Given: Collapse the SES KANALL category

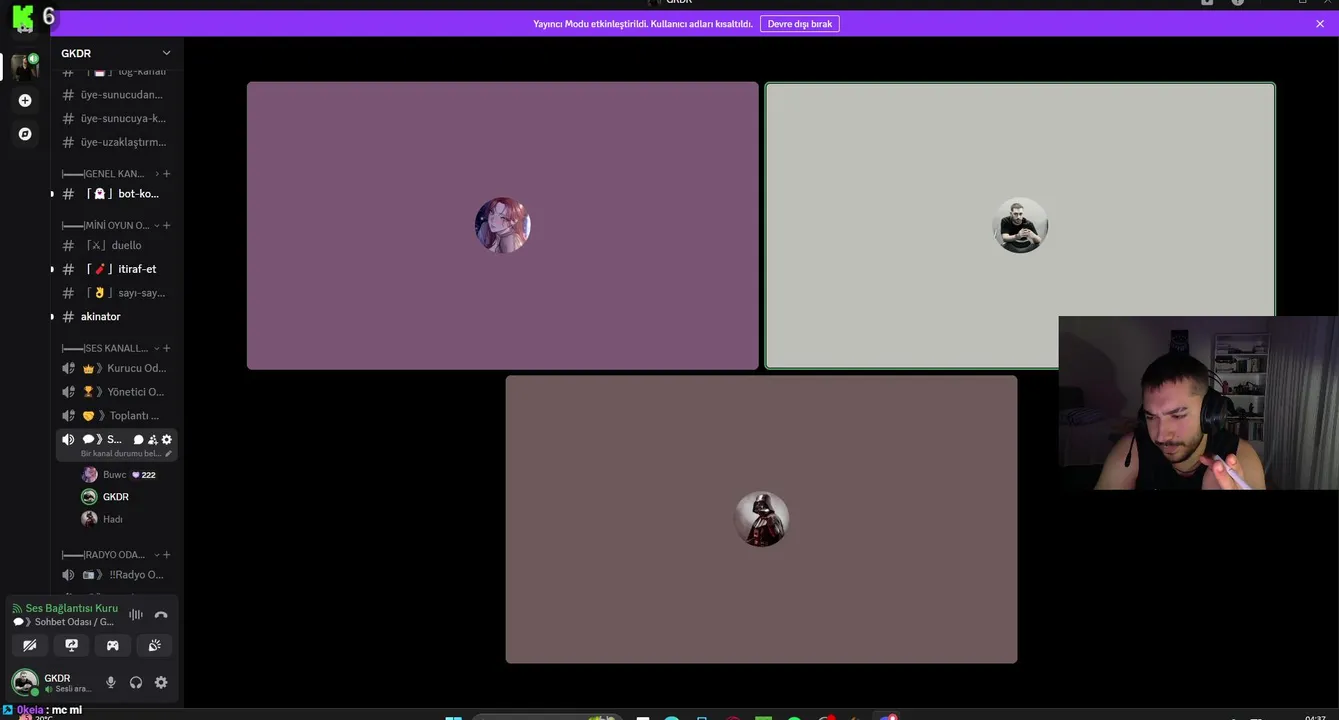Looking at the screenshot, I should (107, 349).
